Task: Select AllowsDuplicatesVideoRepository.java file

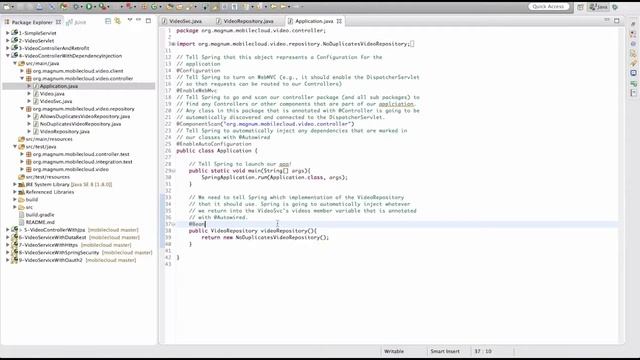Action: [x=85, y=116]
